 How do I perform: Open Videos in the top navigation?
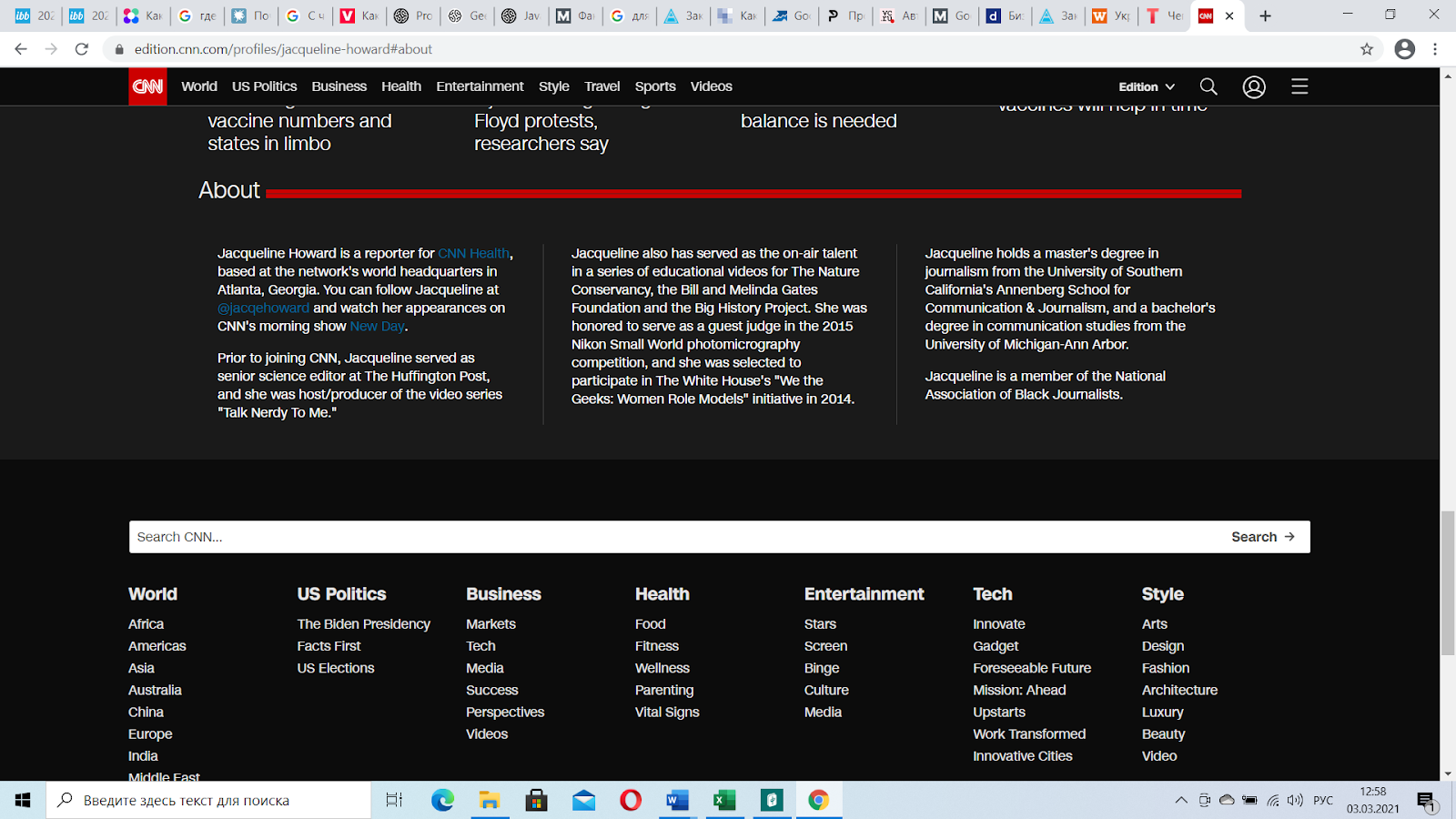click(711, 86)
